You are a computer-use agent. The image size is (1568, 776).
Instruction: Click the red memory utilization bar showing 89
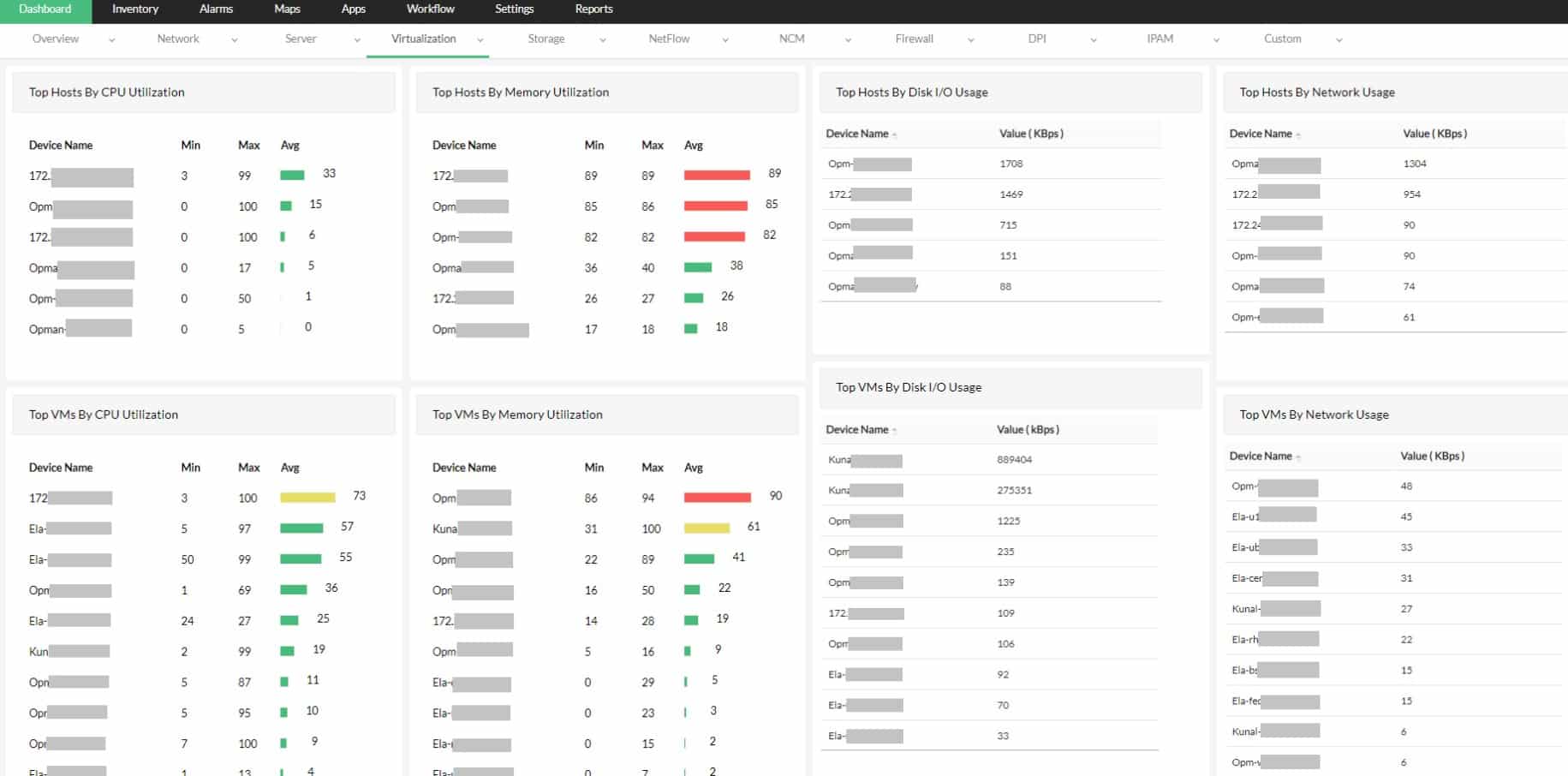click(x=715, y=173)
